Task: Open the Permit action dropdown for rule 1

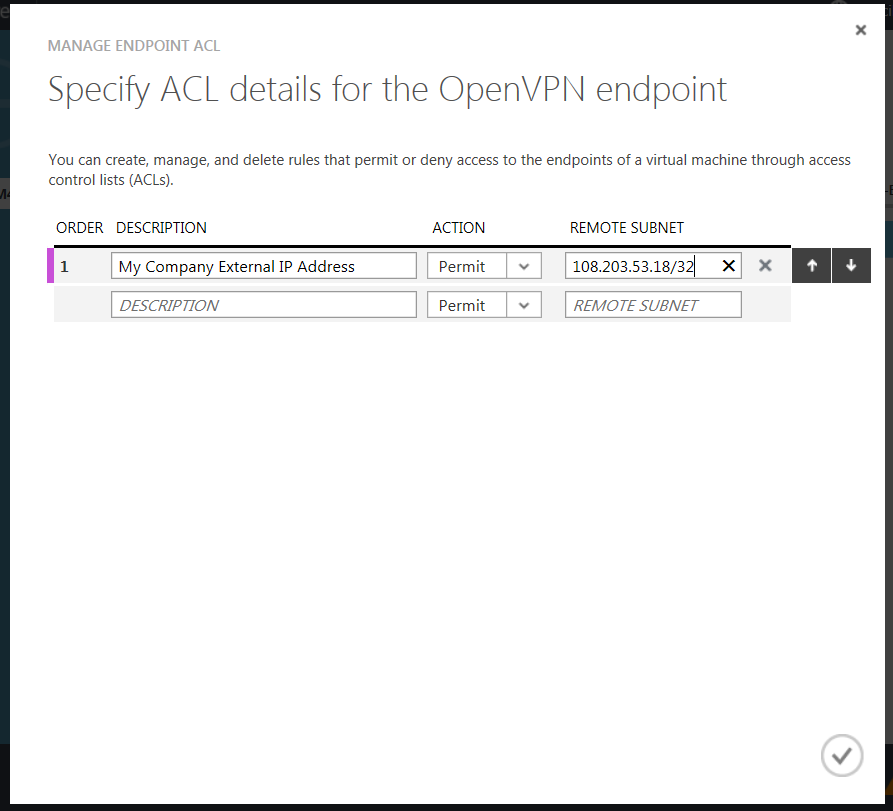Action: 467,266
